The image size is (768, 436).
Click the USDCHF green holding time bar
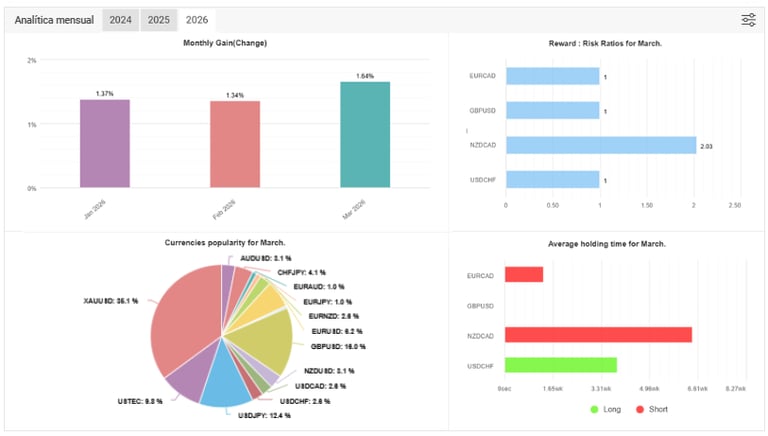[561, 365]
